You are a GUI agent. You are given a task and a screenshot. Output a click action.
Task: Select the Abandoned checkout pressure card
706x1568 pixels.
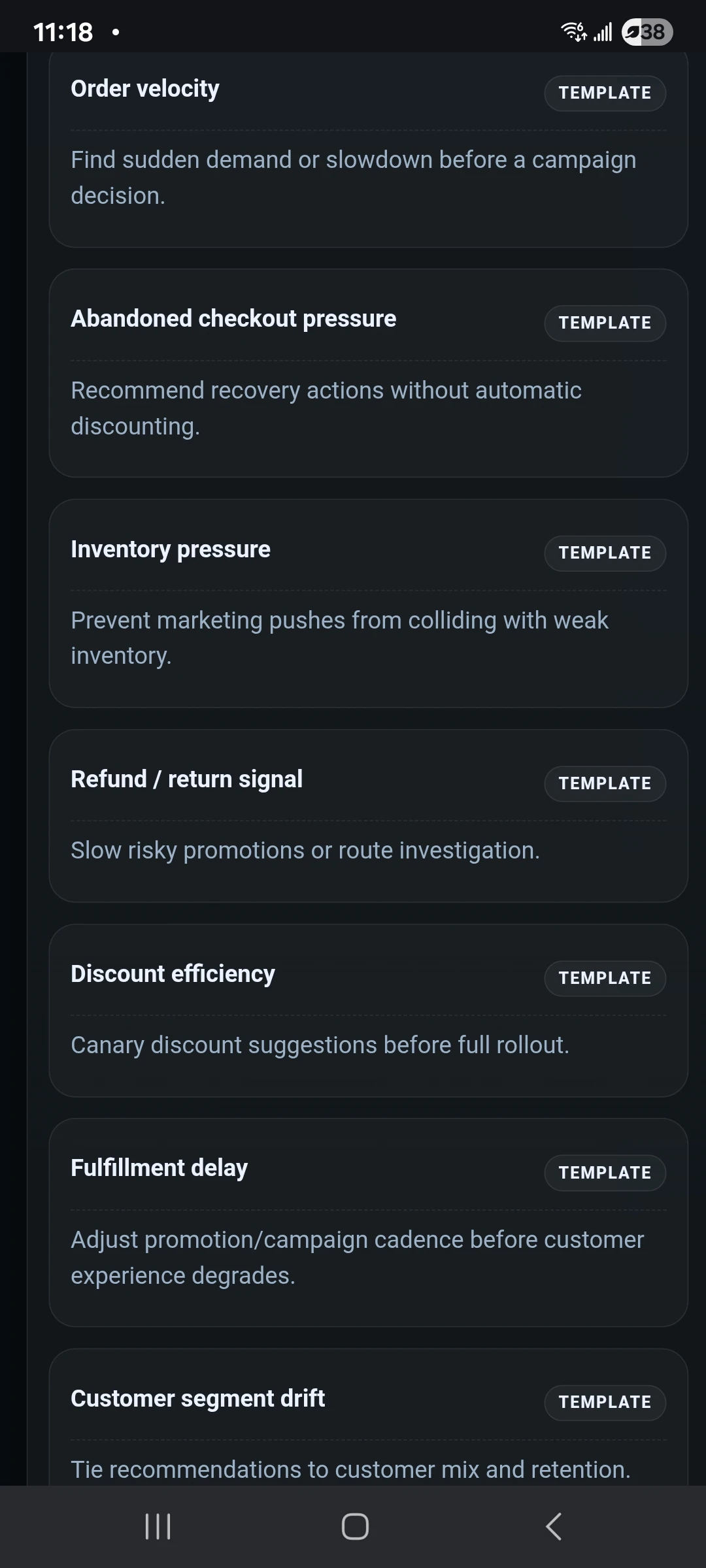click(233, 319)
